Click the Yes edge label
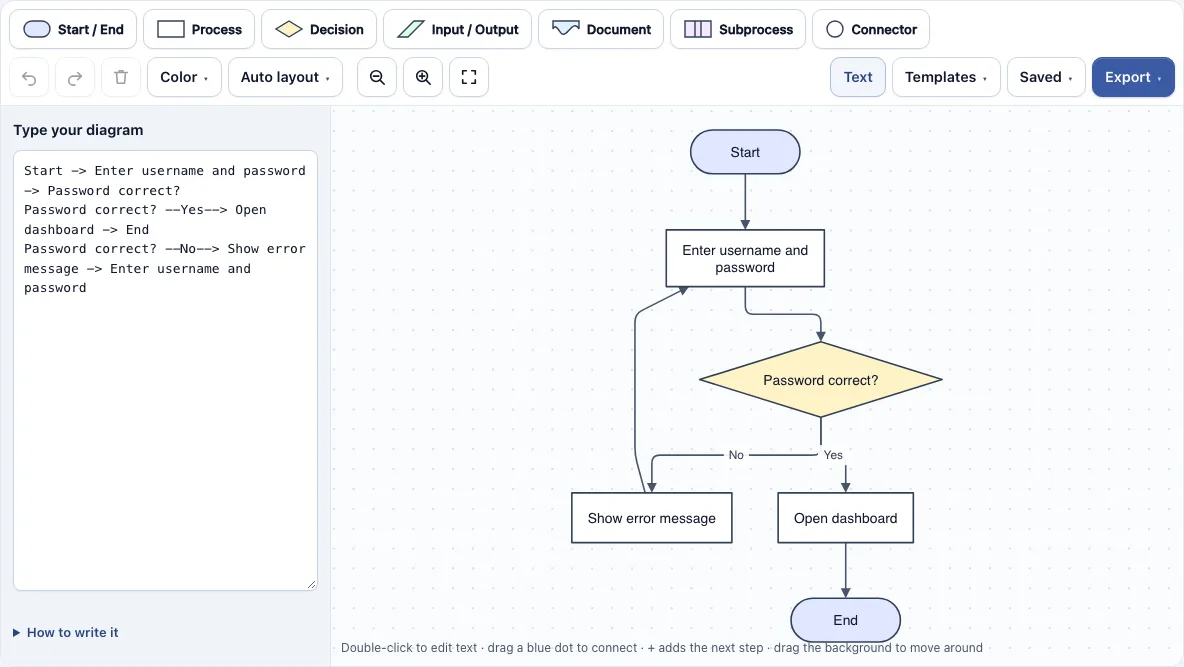This screenshot has height=667, width=1184. coord(833,455)
